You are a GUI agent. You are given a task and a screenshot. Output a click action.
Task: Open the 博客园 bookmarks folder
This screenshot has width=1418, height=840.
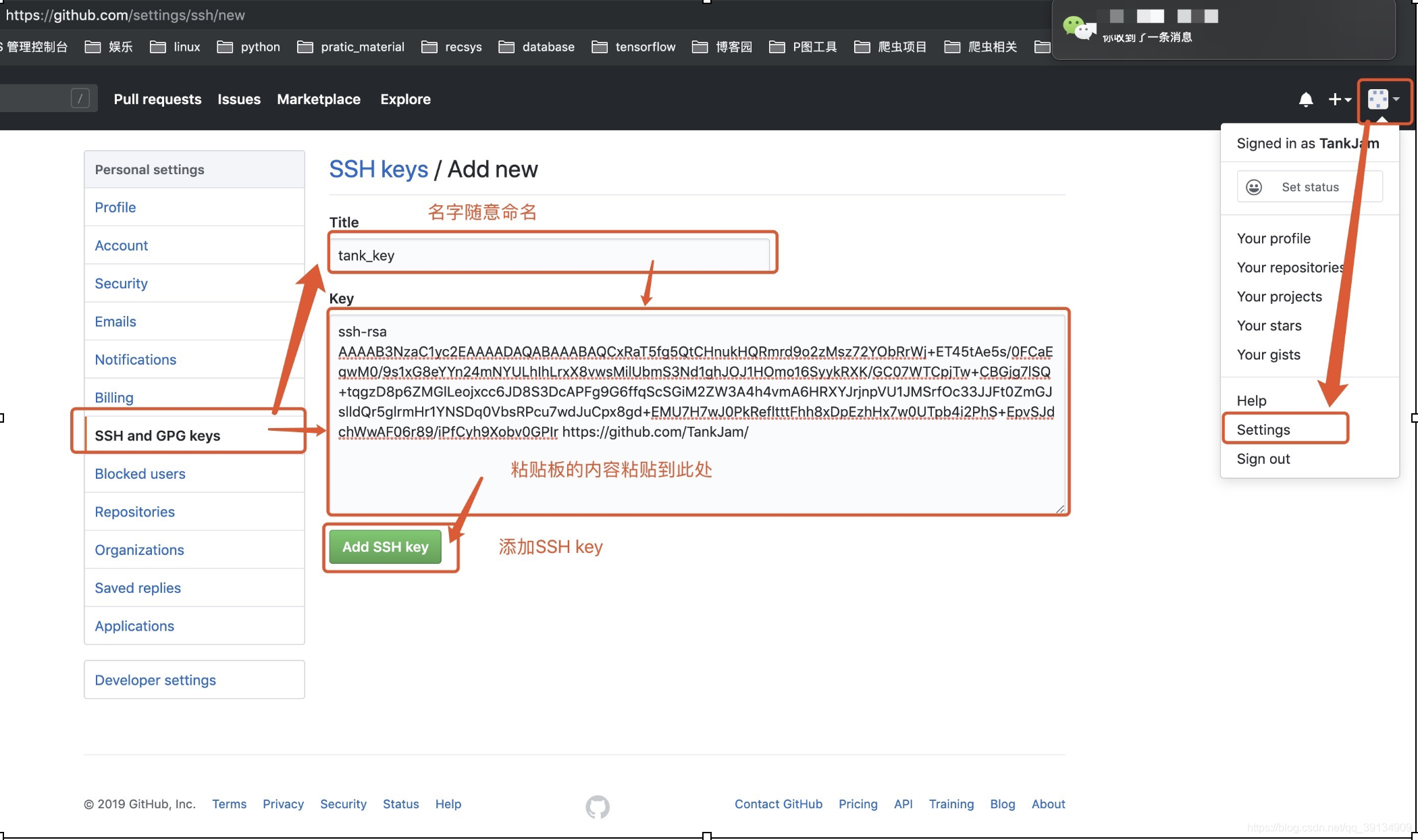[x=722, y=47]
